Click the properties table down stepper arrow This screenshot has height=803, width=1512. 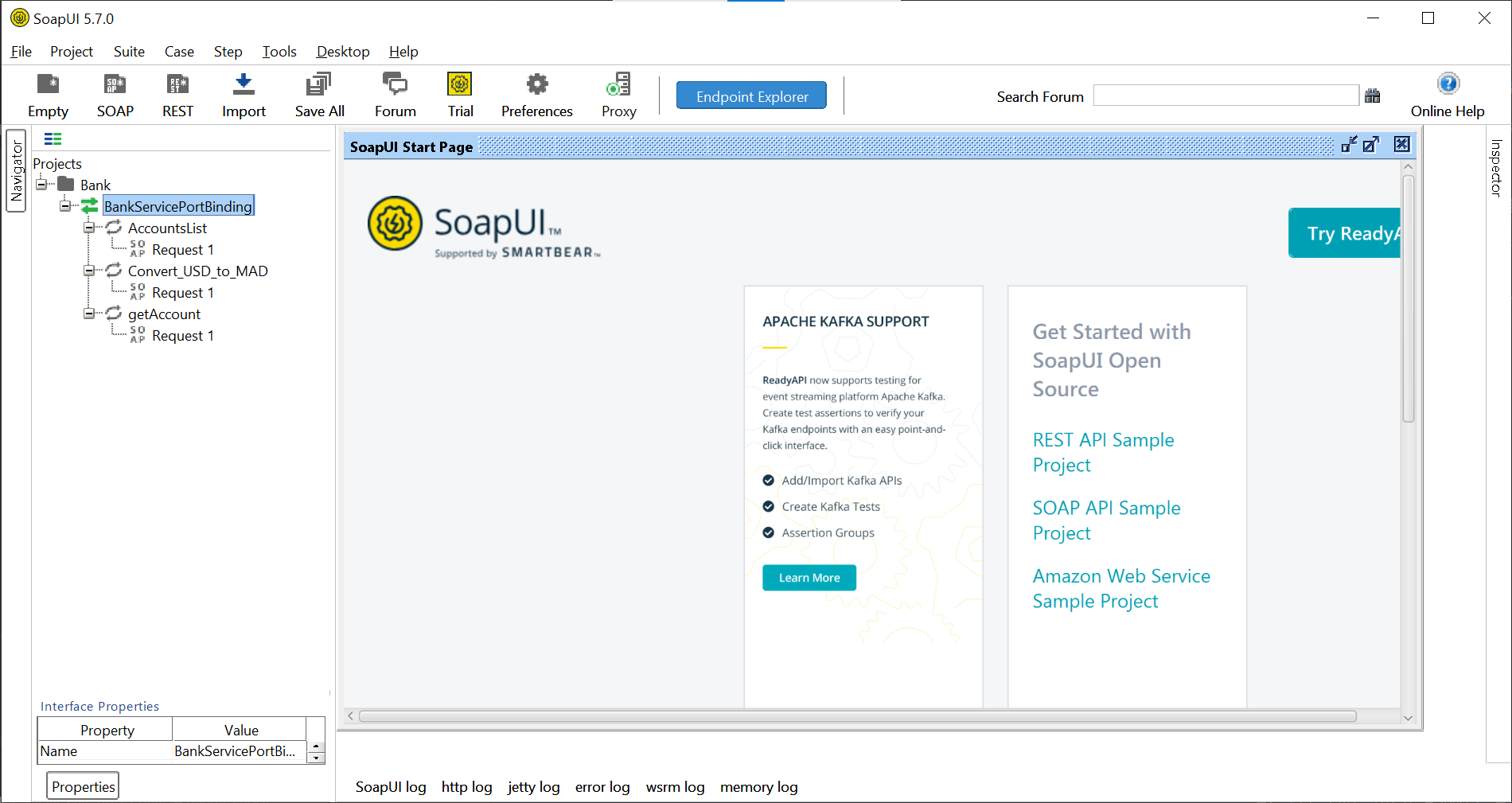(317, 758)
